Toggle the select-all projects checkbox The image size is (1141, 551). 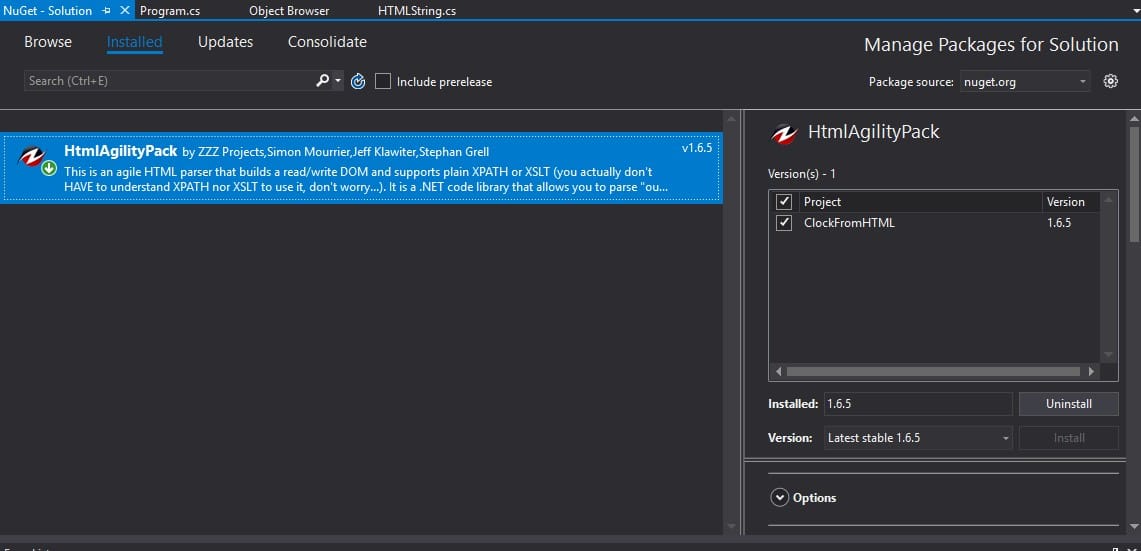coord(784,202)
